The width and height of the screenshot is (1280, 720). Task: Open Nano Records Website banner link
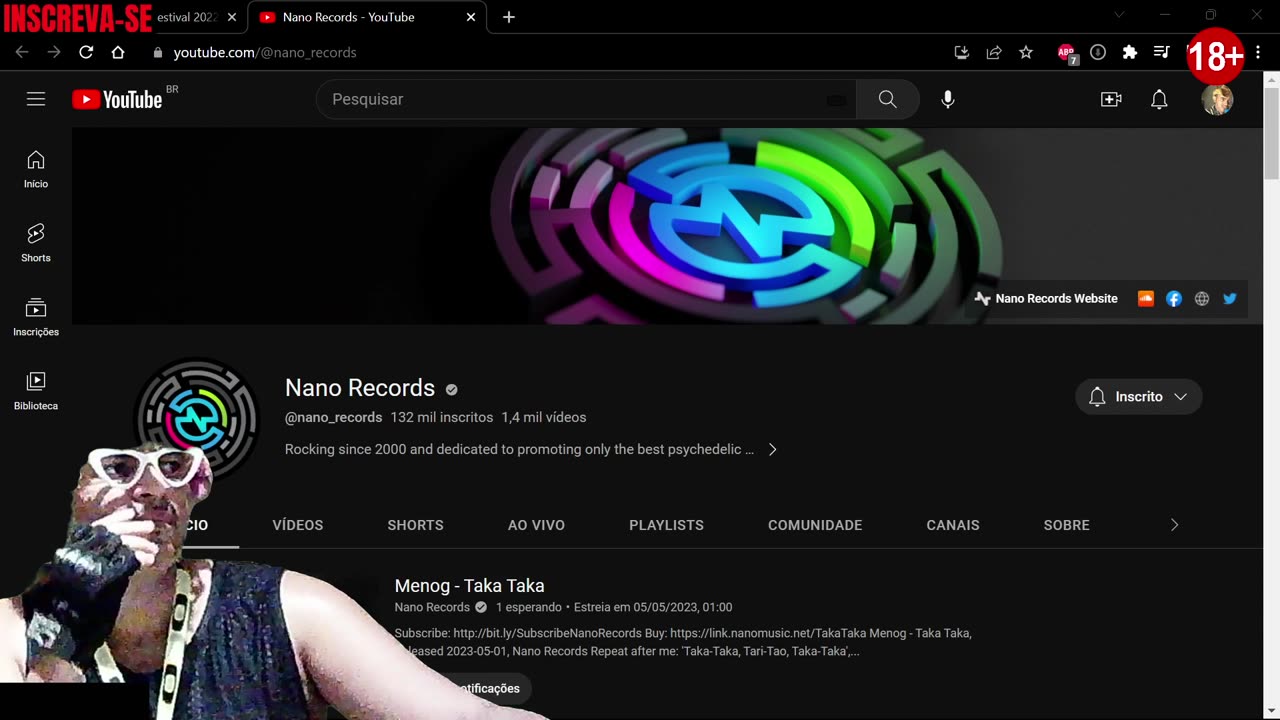[1046, 298]
